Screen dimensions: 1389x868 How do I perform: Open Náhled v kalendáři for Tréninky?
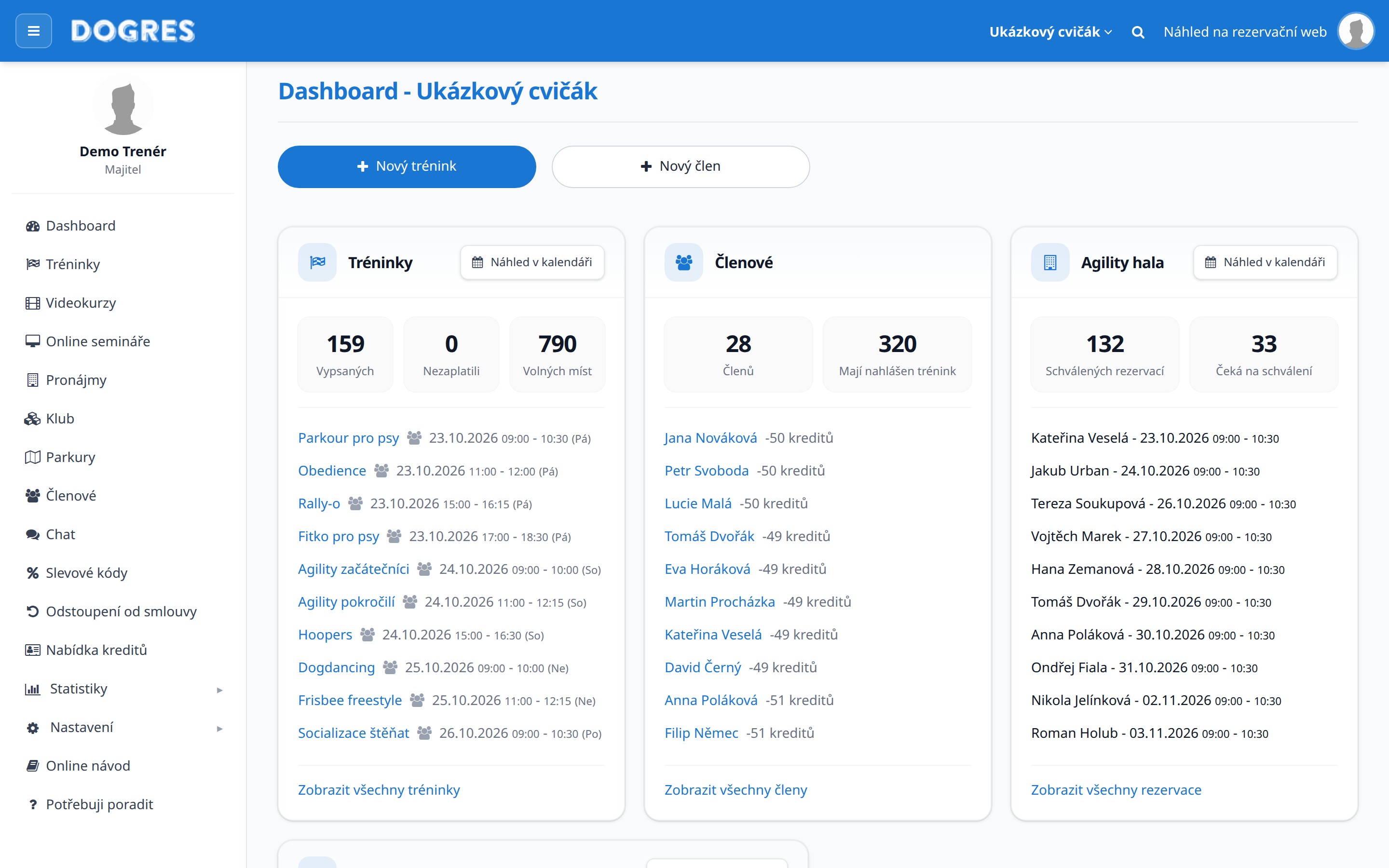click(x=532, y=262)
